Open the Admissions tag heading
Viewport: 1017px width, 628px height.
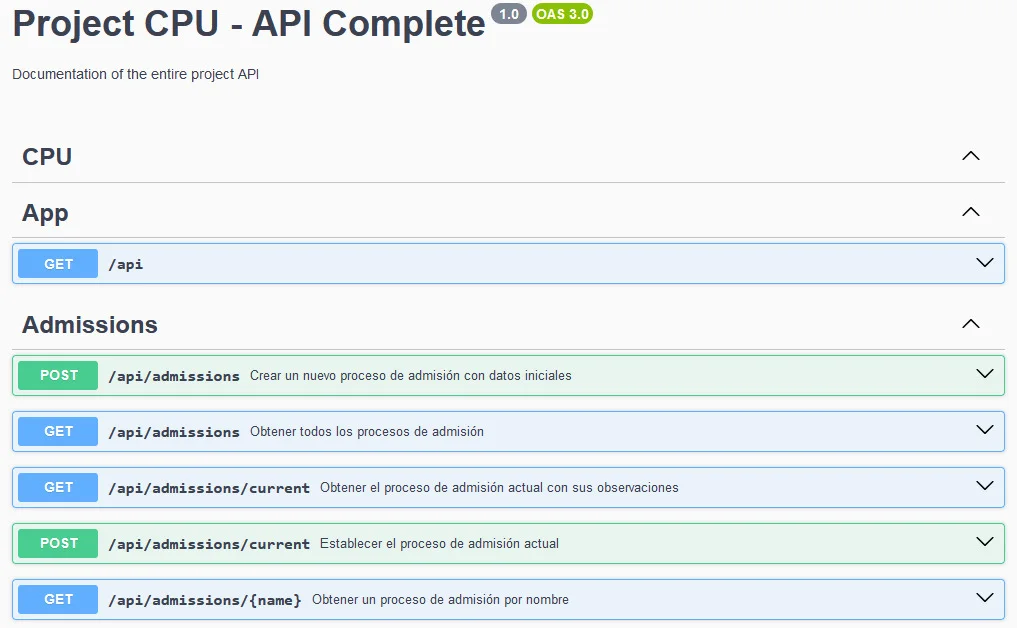pos(90,325)
